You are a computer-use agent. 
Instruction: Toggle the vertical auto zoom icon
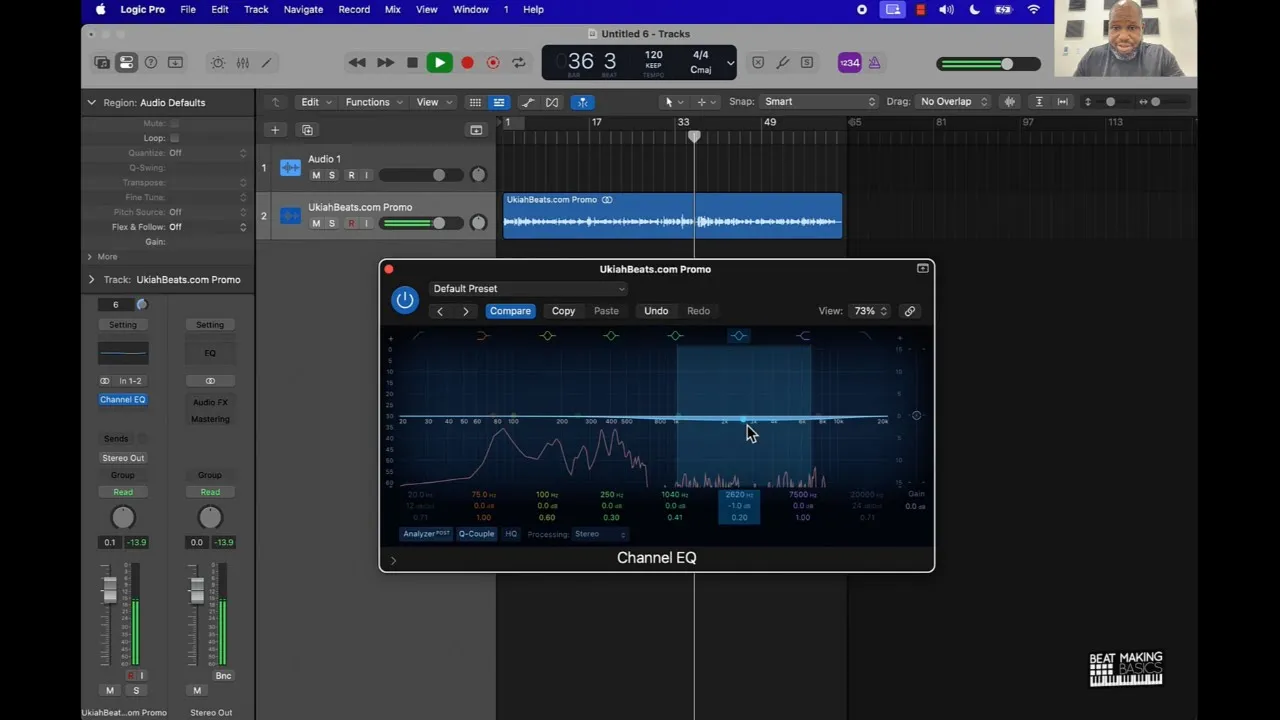1039,102
